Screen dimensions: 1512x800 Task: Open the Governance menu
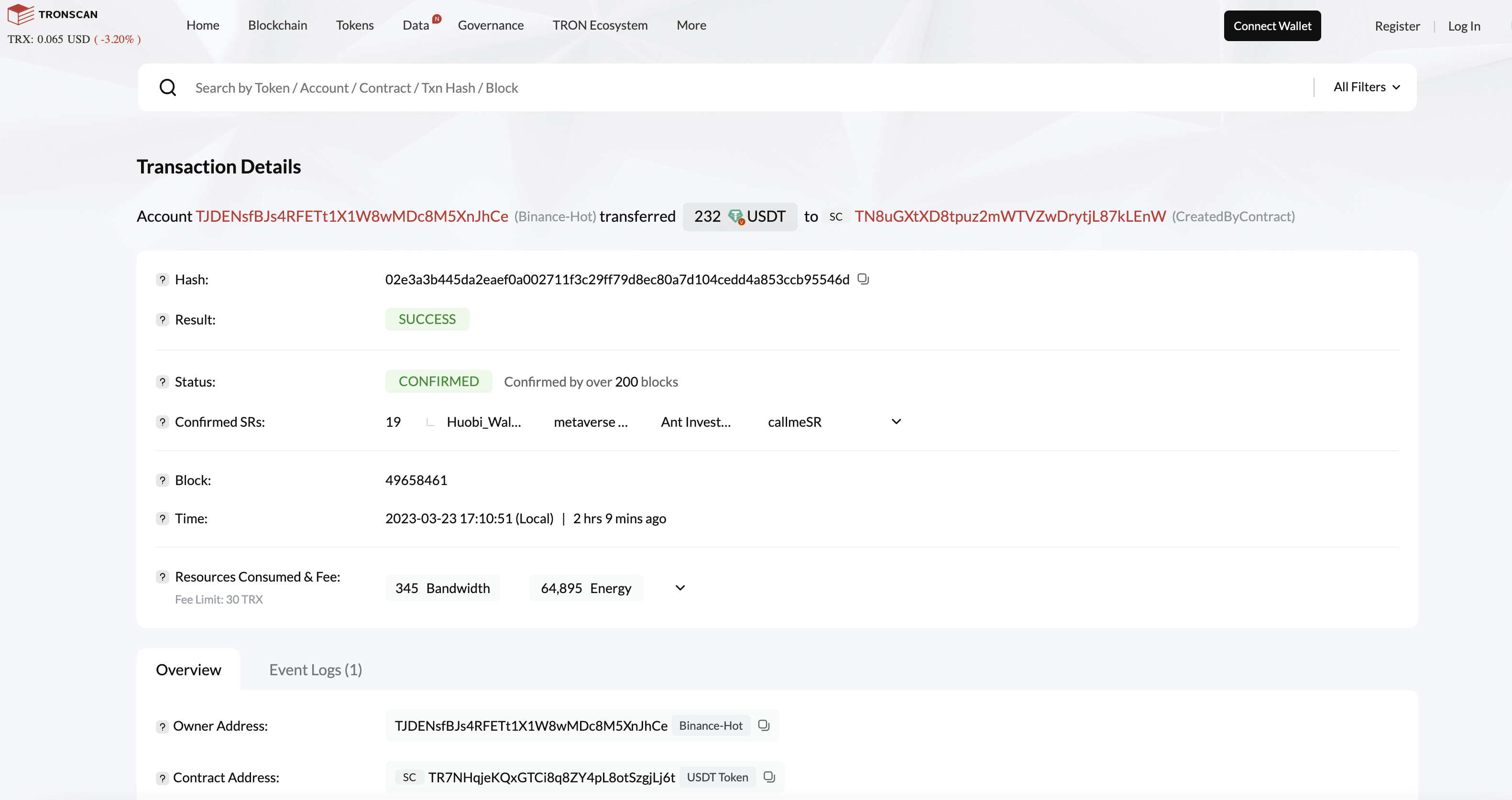pyautogui.click(x=491, y=25)
